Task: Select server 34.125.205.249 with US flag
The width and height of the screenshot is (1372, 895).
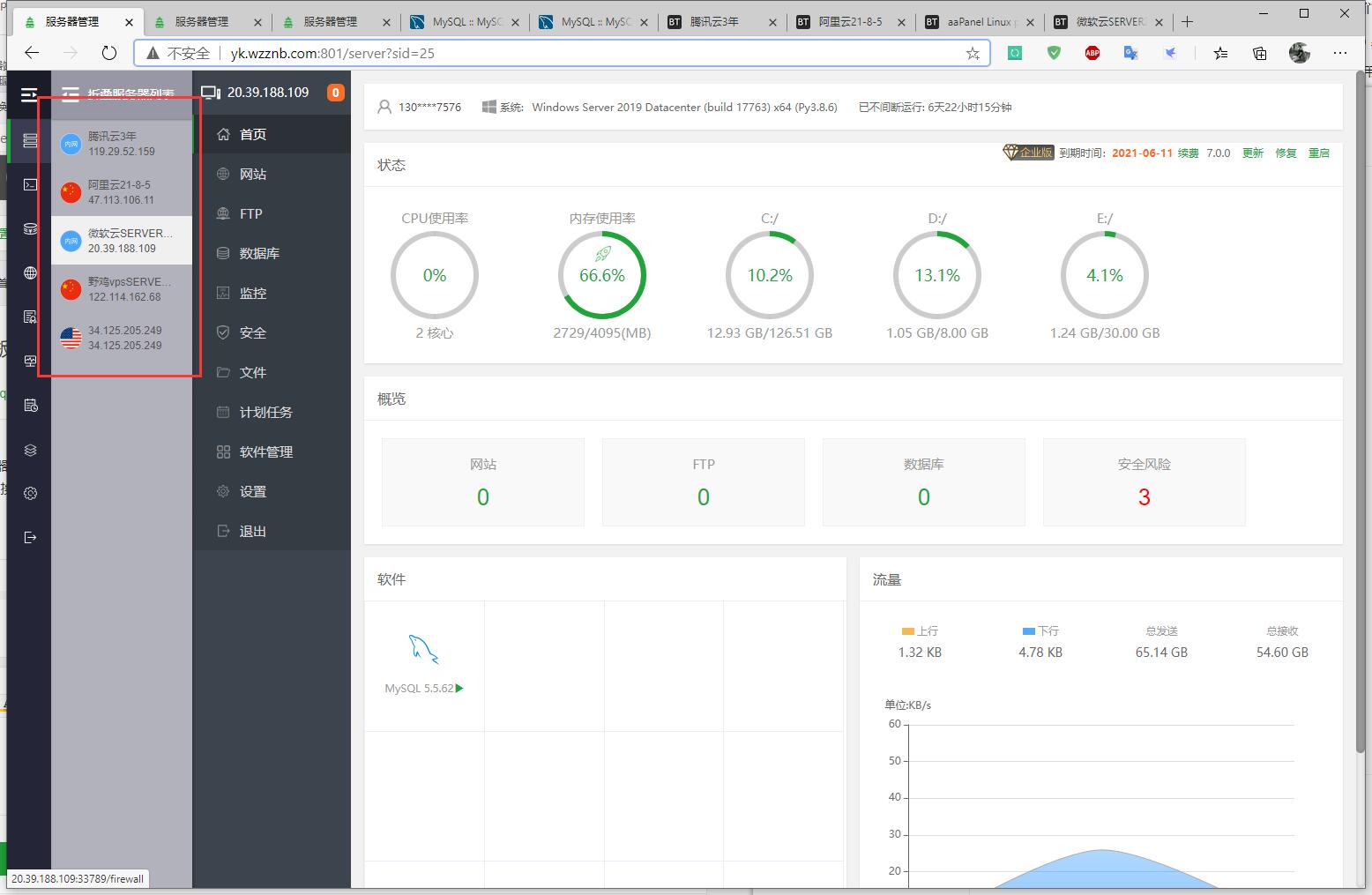Action: 122,337
